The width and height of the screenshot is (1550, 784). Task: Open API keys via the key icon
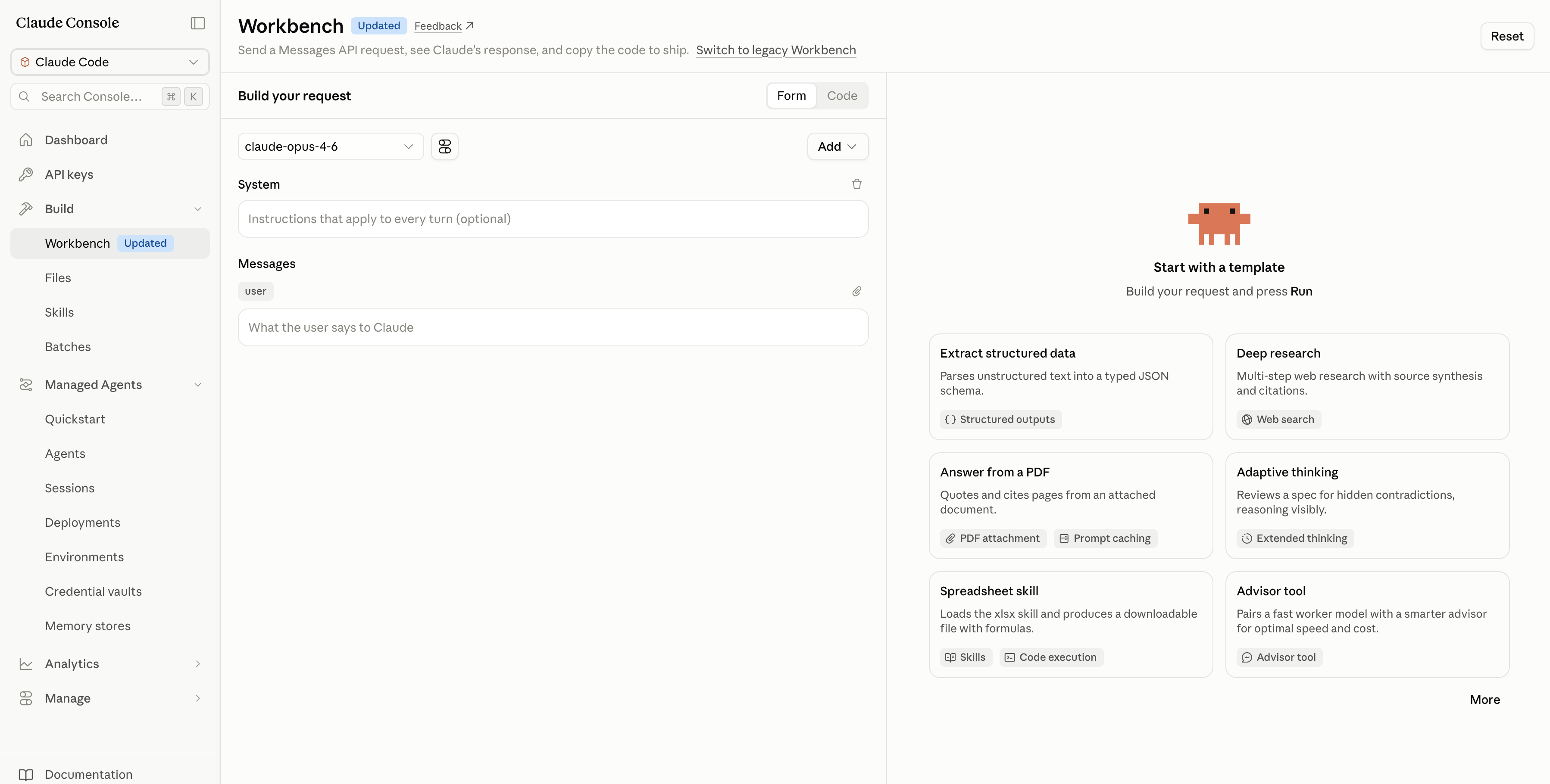(x=25, y=174)
